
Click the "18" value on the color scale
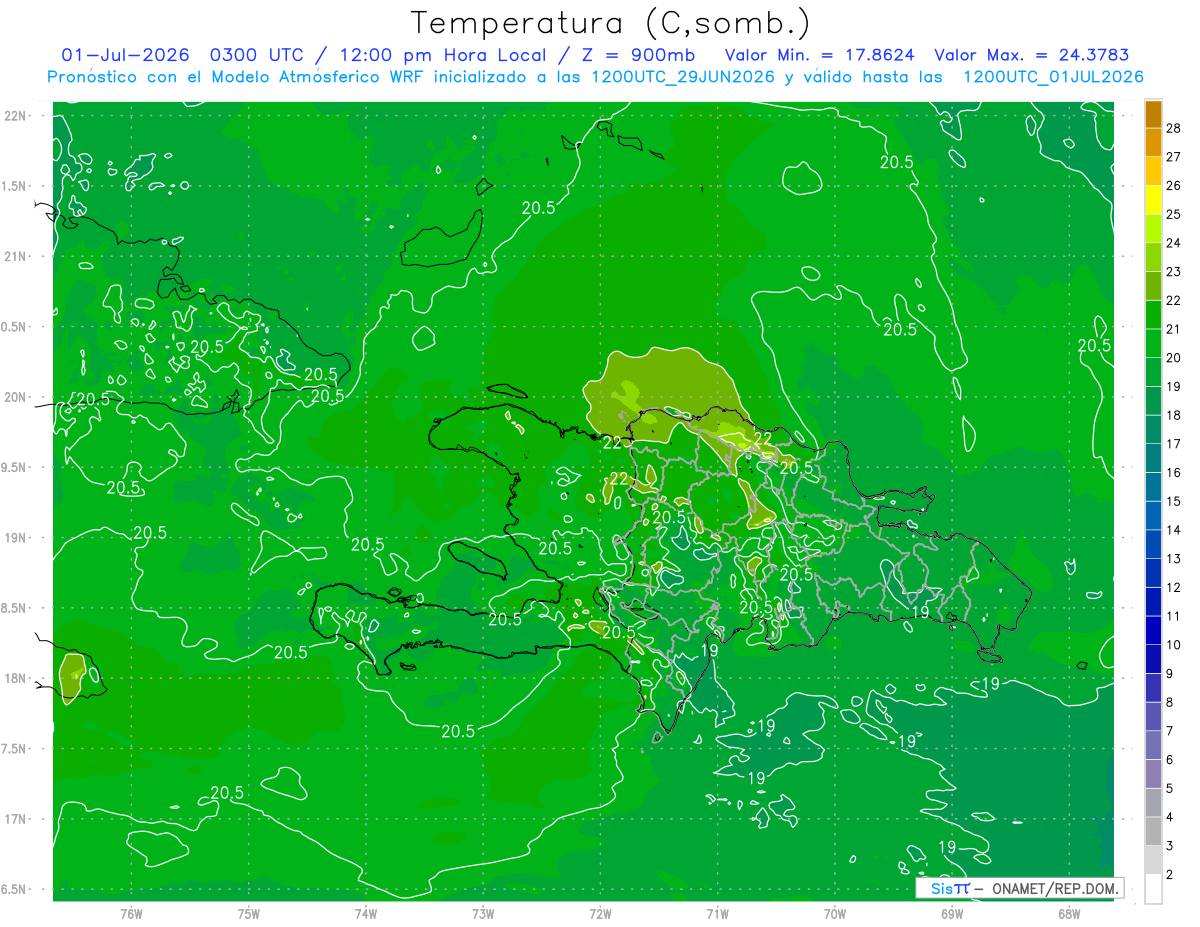tap(1174, 415)
